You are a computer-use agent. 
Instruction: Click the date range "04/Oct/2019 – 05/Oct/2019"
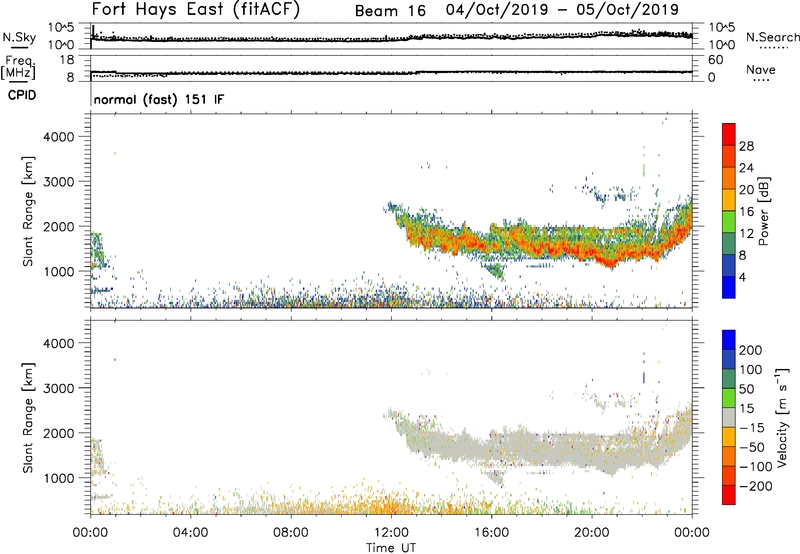tap(562, 10)
